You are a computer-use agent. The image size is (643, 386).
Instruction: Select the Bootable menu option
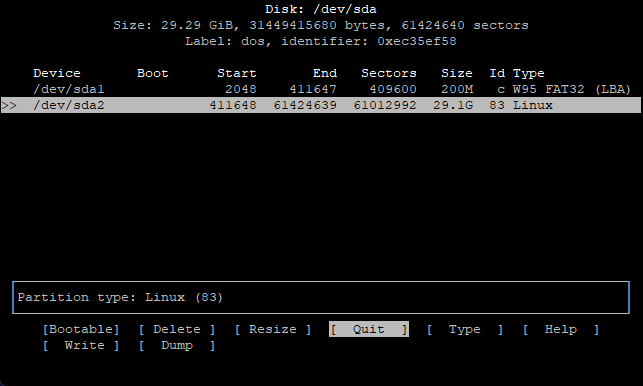pos(81,329)
